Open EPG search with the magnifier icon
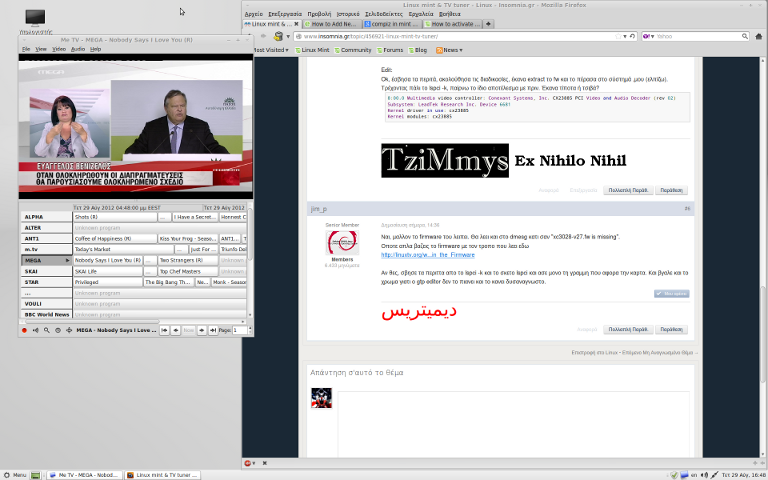Viewport: 768px width, 480px height. (47, 331)
